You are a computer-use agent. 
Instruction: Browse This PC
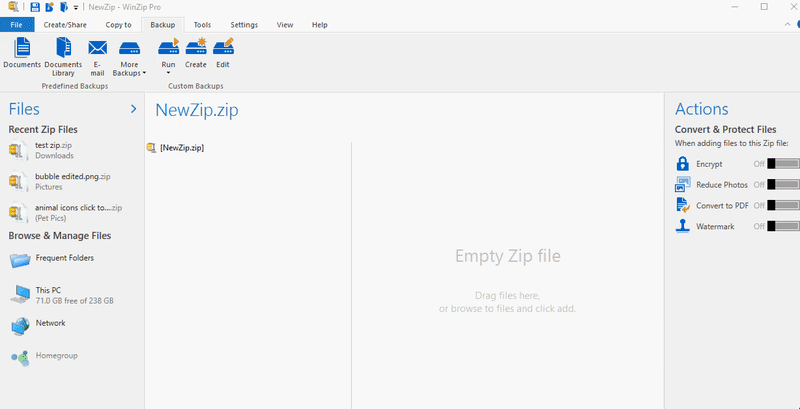pos(48,290)
